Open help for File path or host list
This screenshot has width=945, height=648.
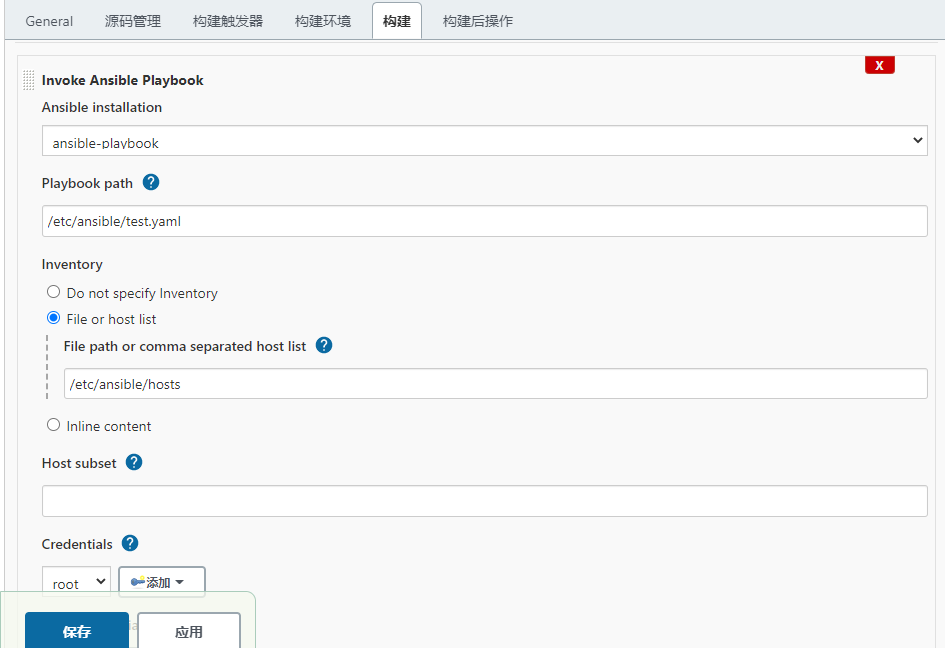pyautogui.click(x=324, y=345)
